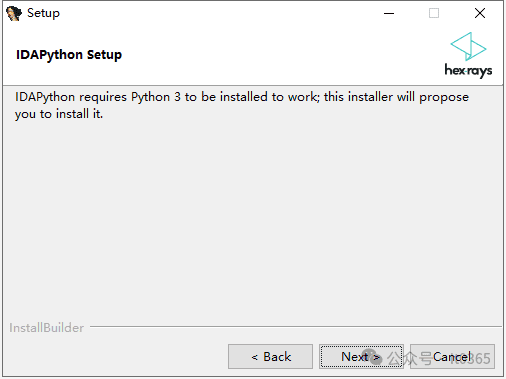The width and height of the screenshot is (506, 379).
Task: Cancel the IDAPython setup
Action: click(x=452, y=357)
